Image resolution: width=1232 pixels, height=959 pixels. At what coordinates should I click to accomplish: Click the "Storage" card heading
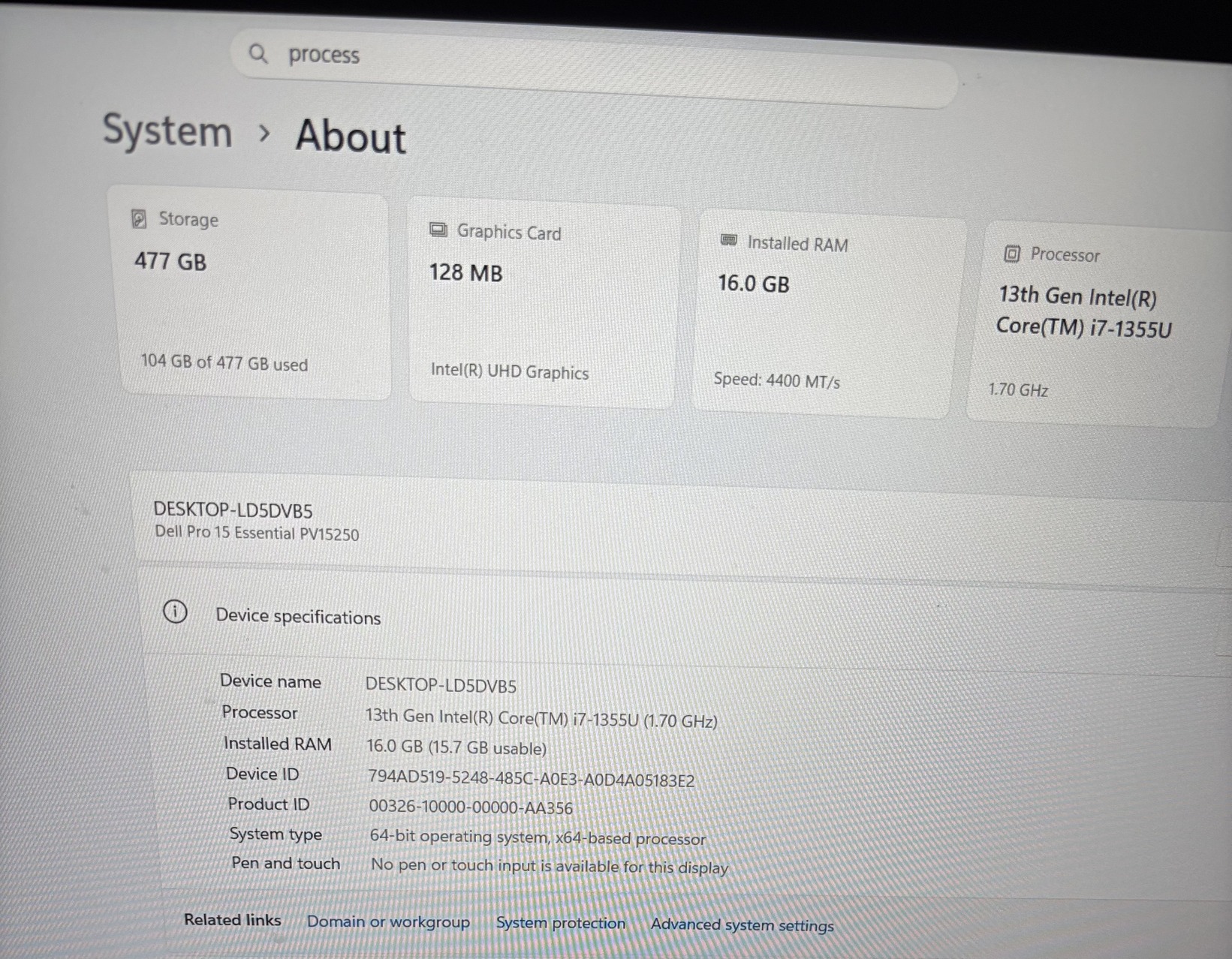pyautogui.click(x=188, y=219)
